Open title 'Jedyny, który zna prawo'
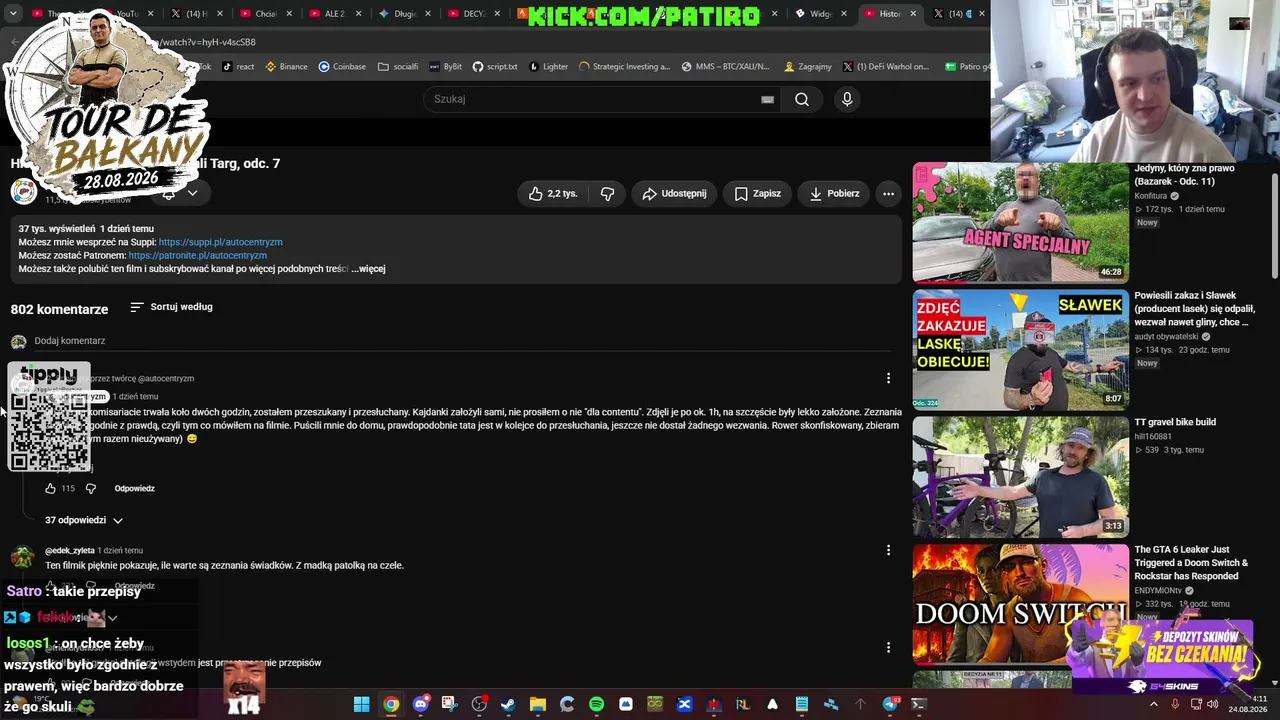The width and height of the screenshot is (1280, 720). point(1184,175)
